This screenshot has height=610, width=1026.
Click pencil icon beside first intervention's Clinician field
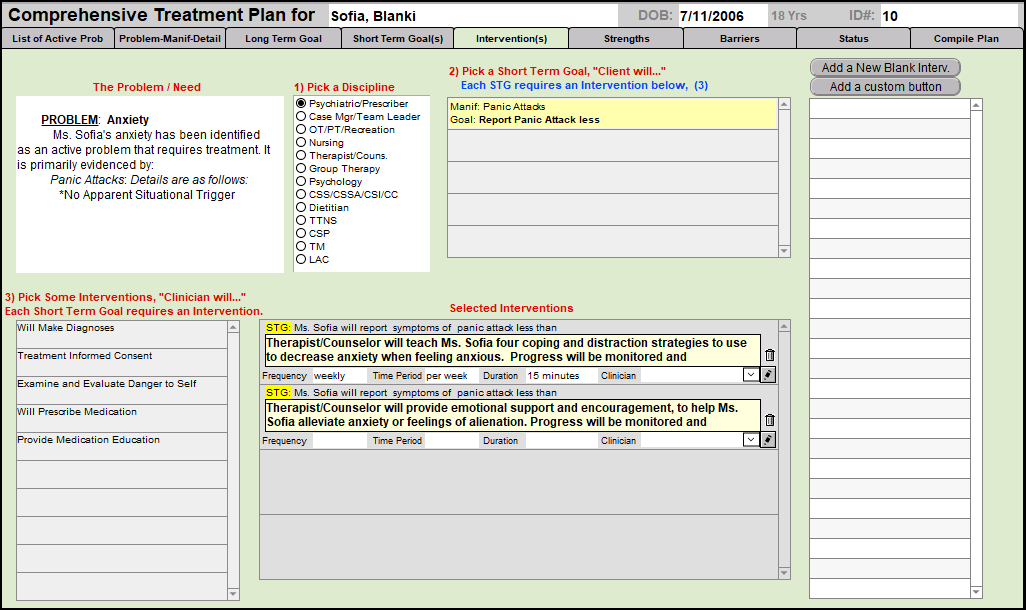pyautogui.click(x=768, y=375)
